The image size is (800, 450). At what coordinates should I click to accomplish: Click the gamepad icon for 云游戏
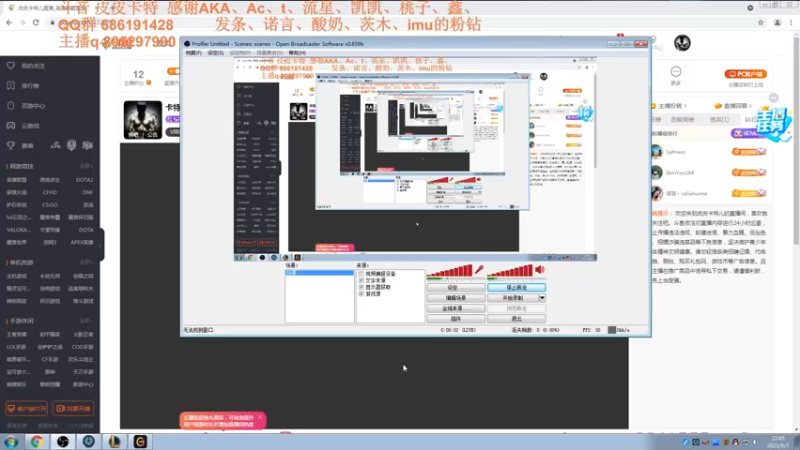pos(11,126)
